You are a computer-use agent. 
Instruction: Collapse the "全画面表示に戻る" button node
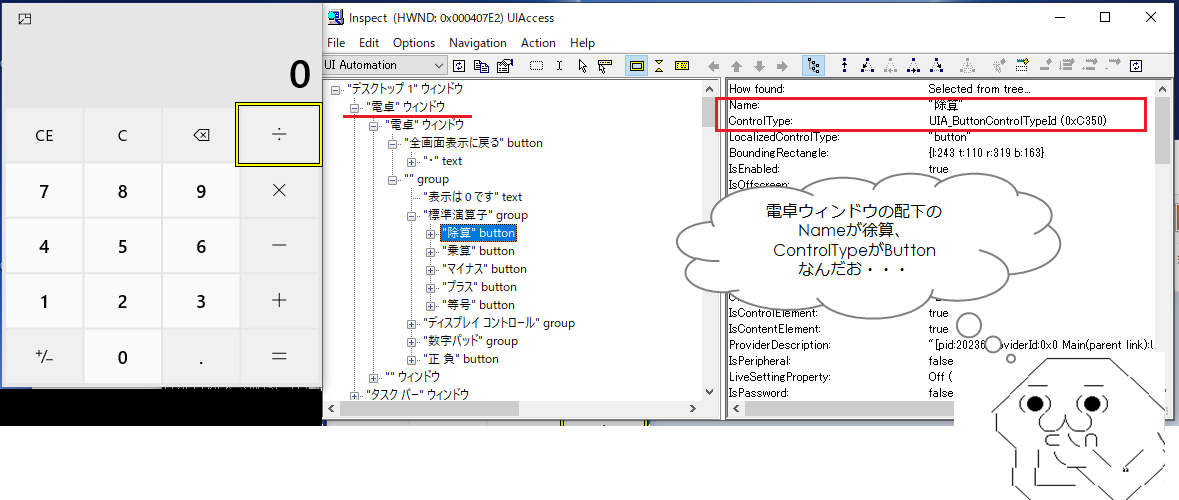click(x=392, y=144)
